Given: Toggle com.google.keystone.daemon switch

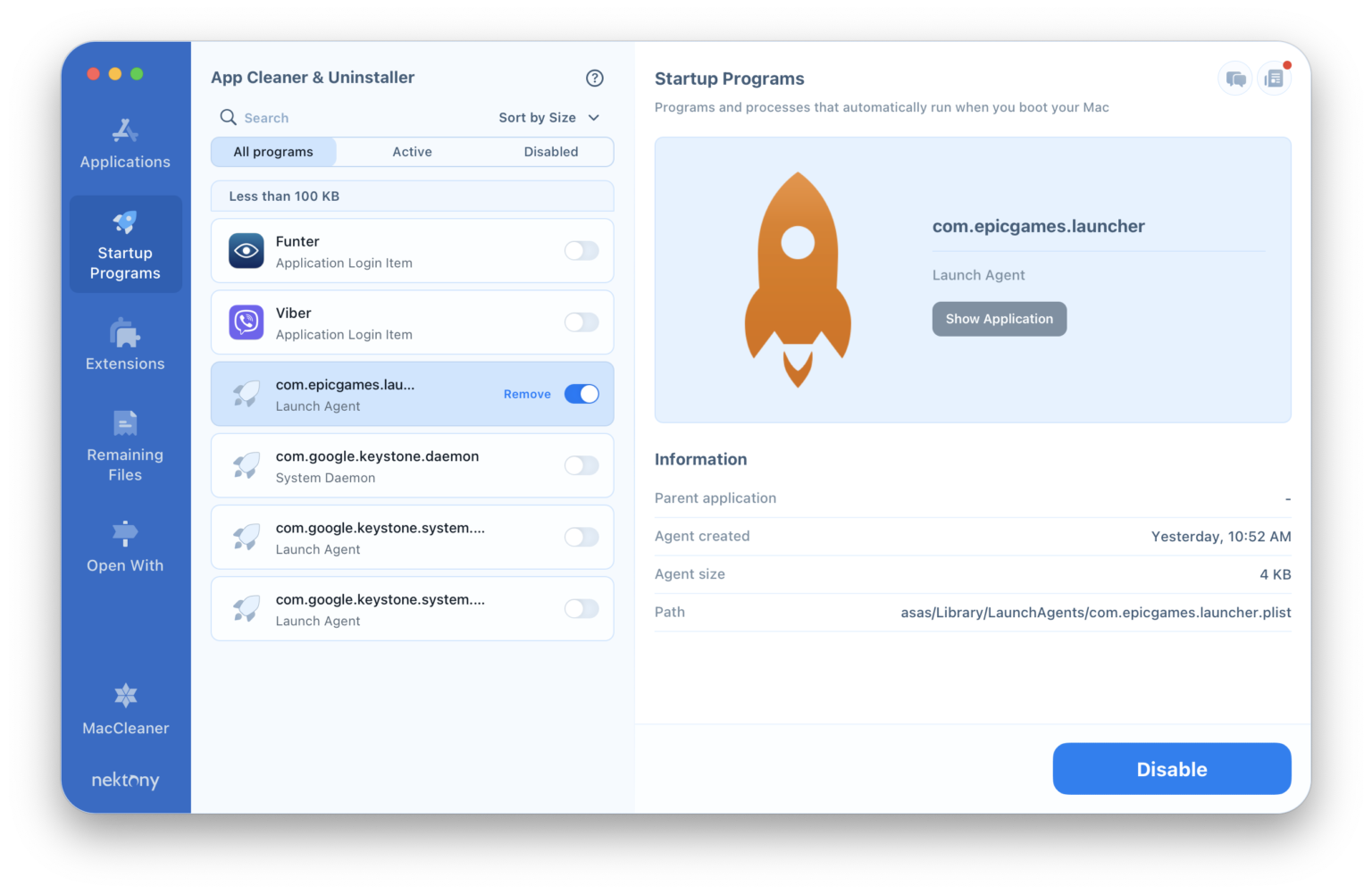Looking at the screenshot, I should [581, 465].
